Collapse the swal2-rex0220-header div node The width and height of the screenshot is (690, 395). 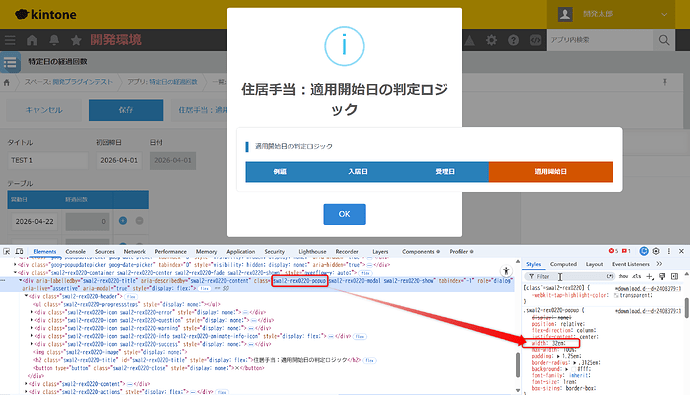coord(26,296)
